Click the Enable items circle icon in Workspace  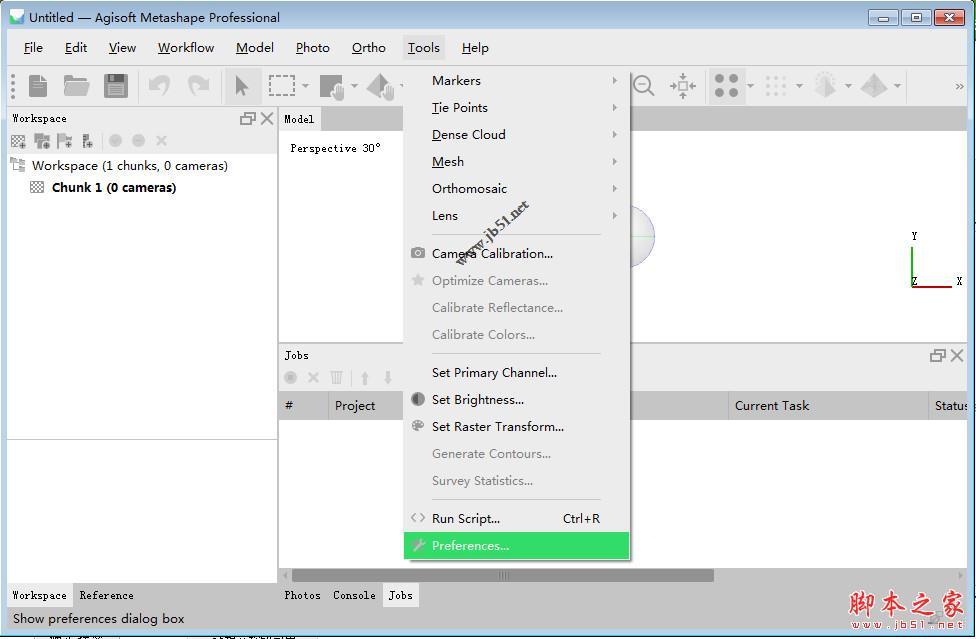115,141
